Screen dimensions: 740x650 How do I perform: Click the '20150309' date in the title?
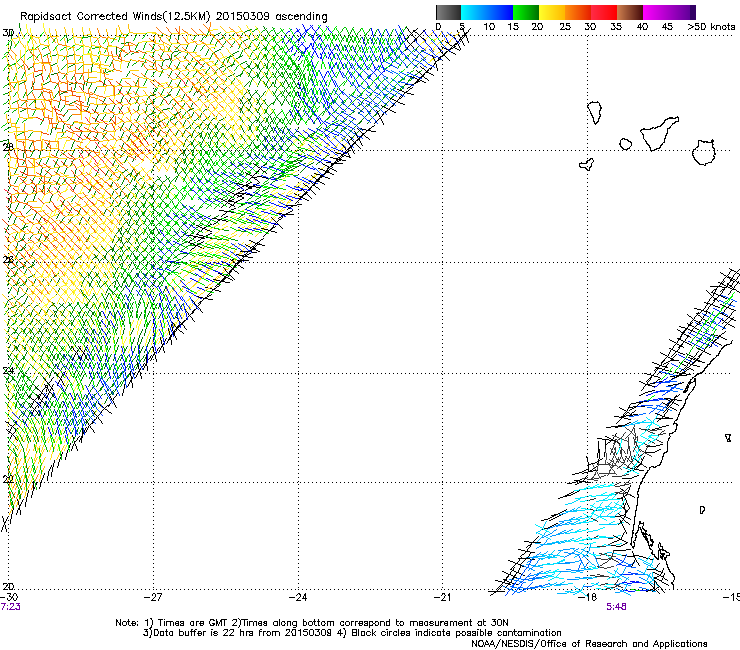(x=243, y=16)
